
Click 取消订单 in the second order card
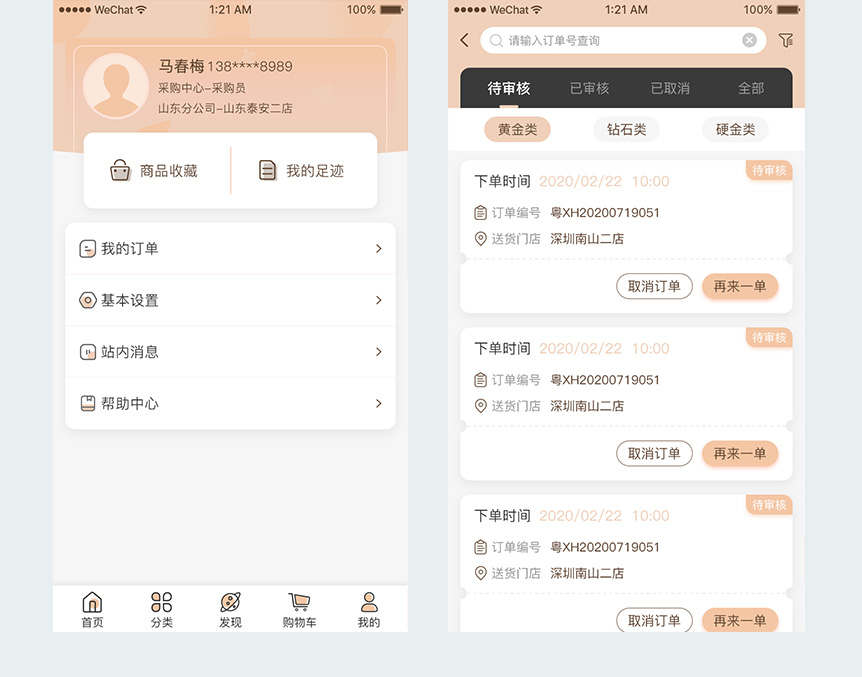[654, 453]
